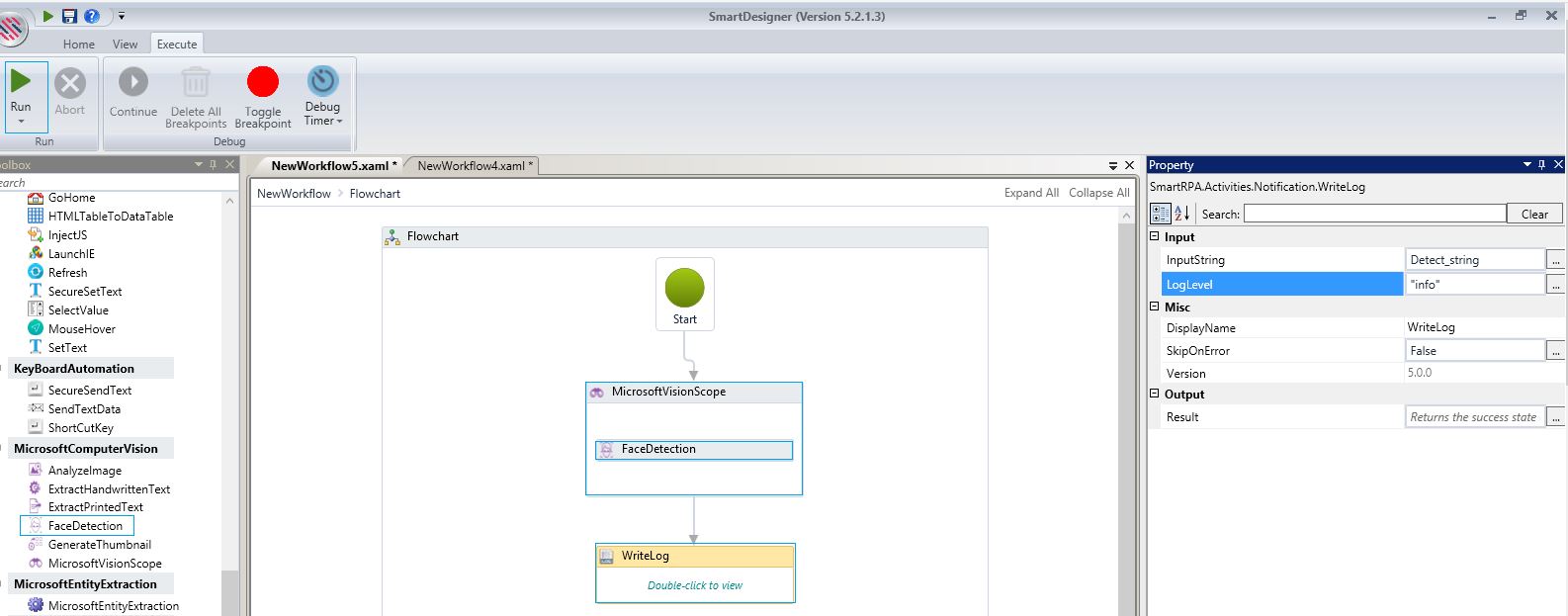Select the WriteLog activity in flowchart
Screen dimensions: 1568x616
coord(695,556)
